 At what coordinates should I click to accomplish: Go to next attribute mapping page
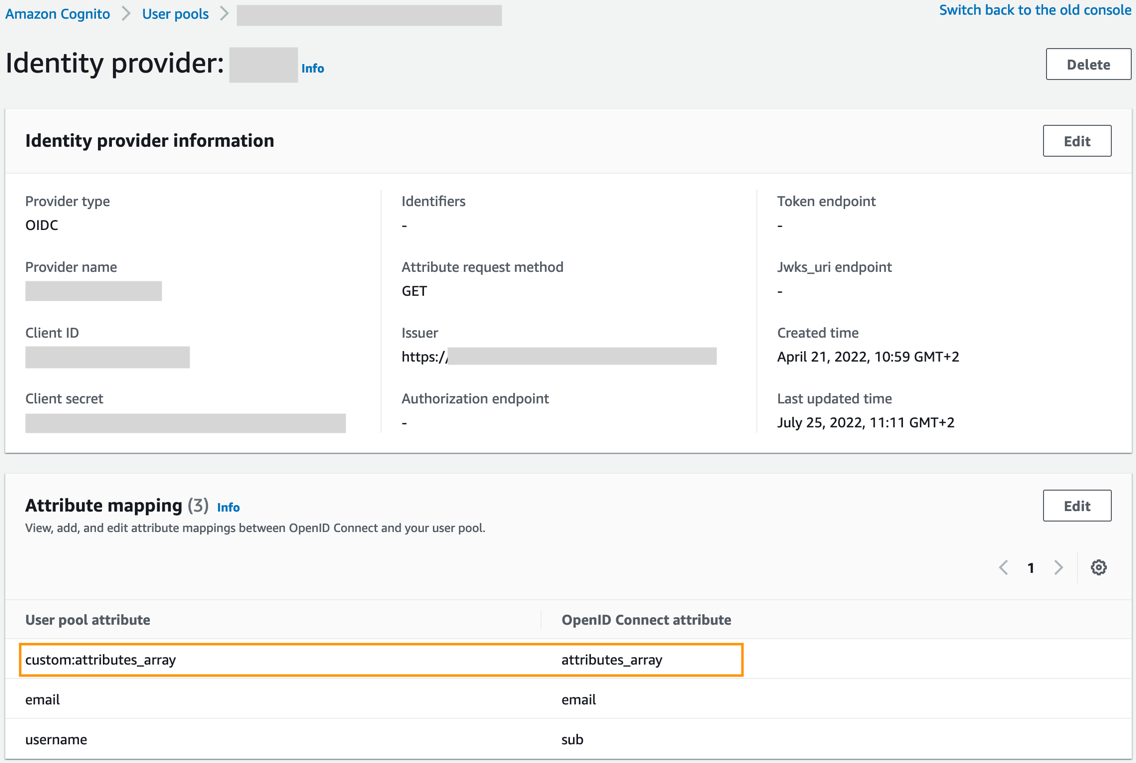(x=1058, y=568)
